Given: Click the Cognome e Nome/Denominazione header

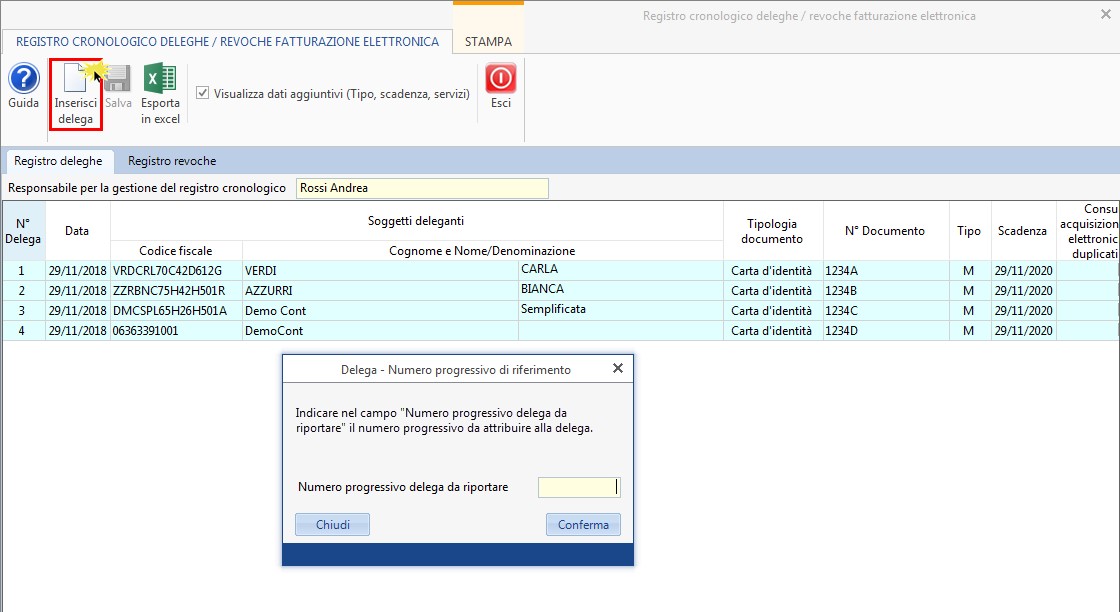Looking at the screenshot, I should pyautogui.click(x=482, y=251).
